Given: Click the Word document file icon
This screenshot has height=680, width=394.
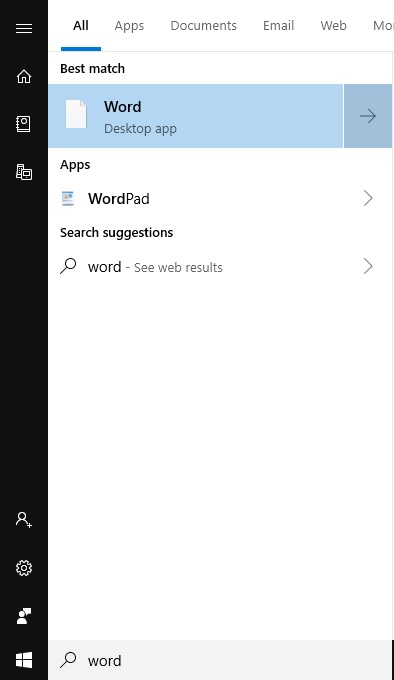Looking at the screenshot, I should (x=76, y=114).
